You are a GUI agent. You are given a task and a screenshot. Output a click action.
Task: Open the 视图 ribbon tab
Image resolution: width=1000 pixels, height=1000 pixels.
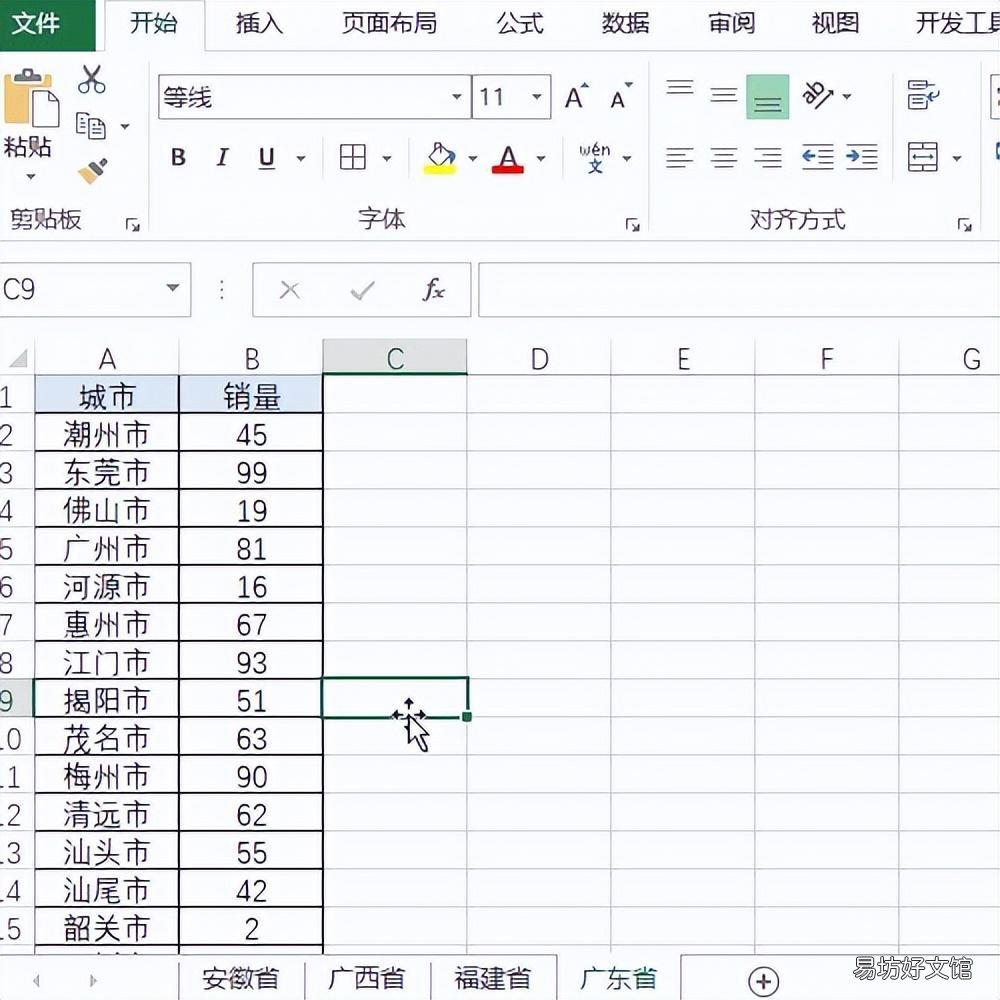835,24
